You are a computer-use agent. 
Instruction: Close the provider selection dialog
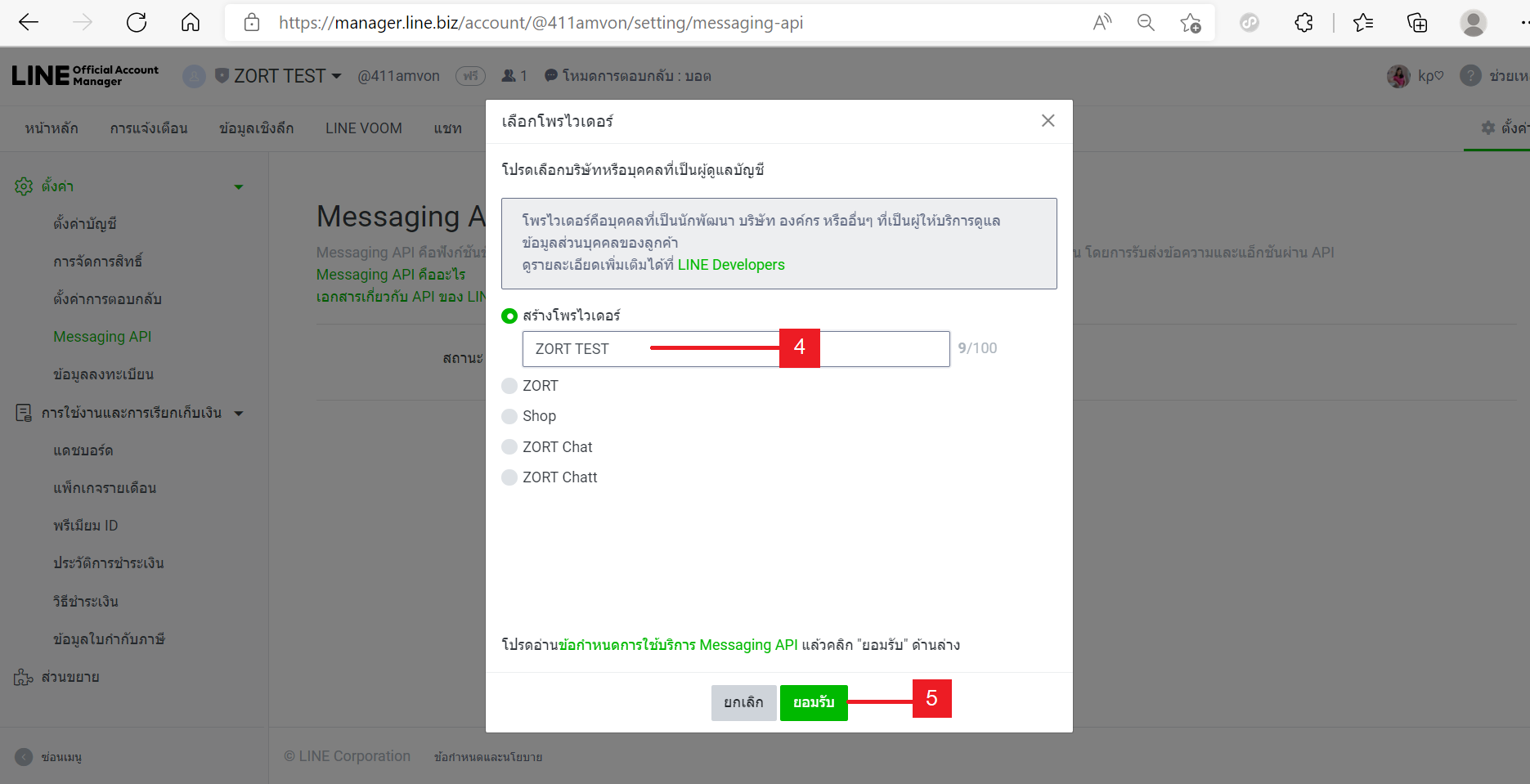(x=1048, y=121)
